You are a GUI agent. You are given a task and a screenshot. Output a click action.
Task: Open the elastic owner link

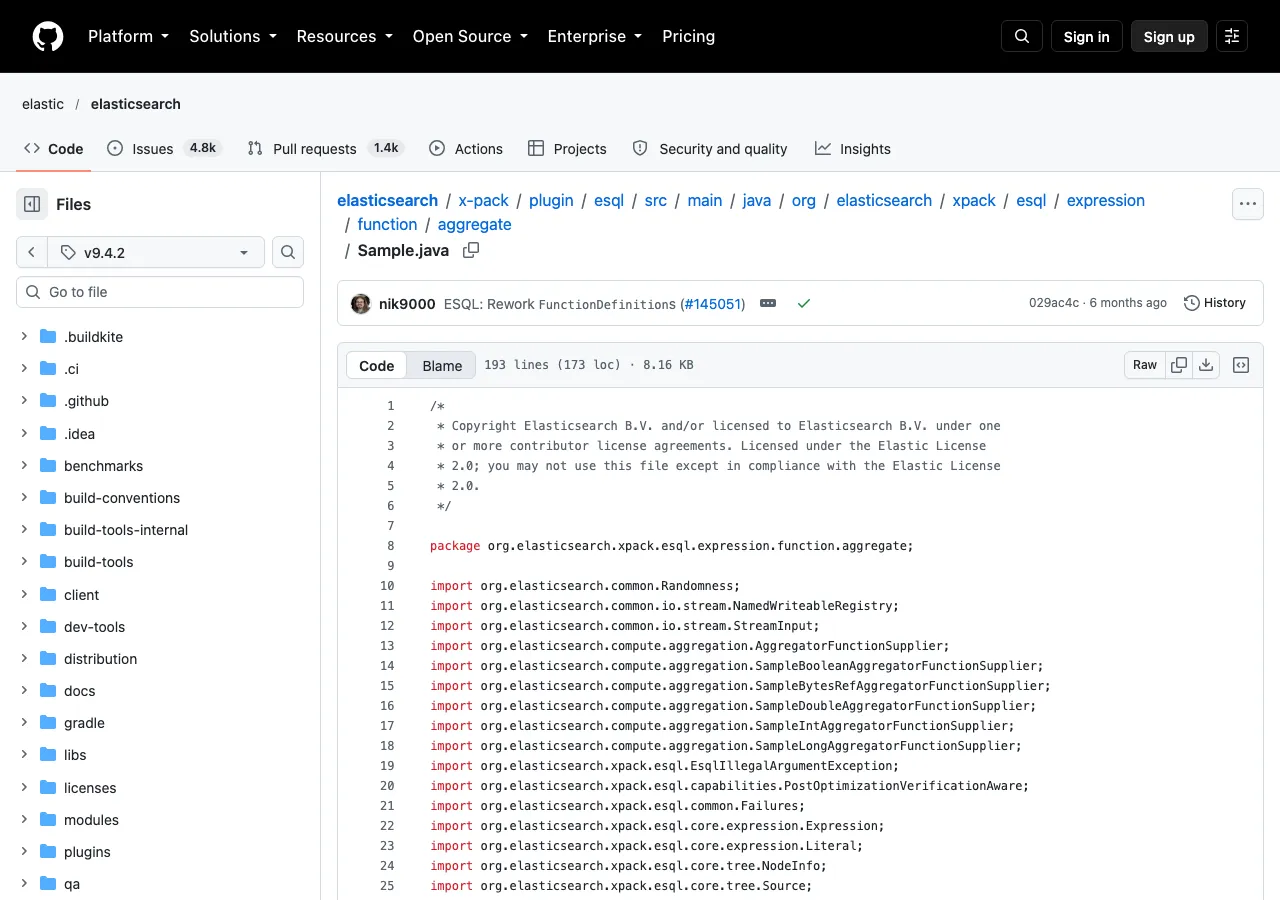[x=43, y=104]
